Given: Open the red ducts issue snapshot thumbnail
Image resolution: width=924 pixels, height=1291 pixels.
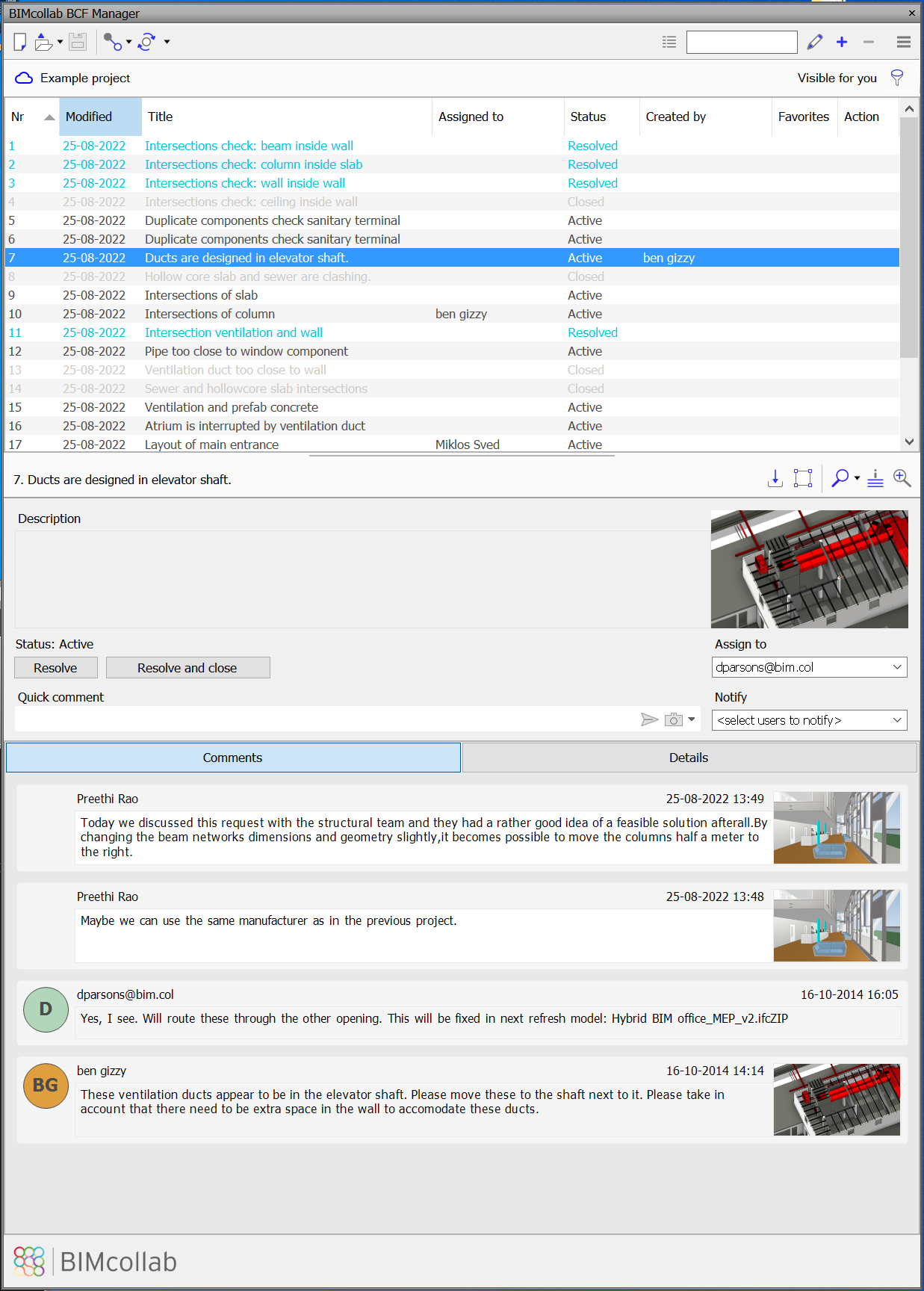Looking at the screenshot, I should click(x=810, y=569).
